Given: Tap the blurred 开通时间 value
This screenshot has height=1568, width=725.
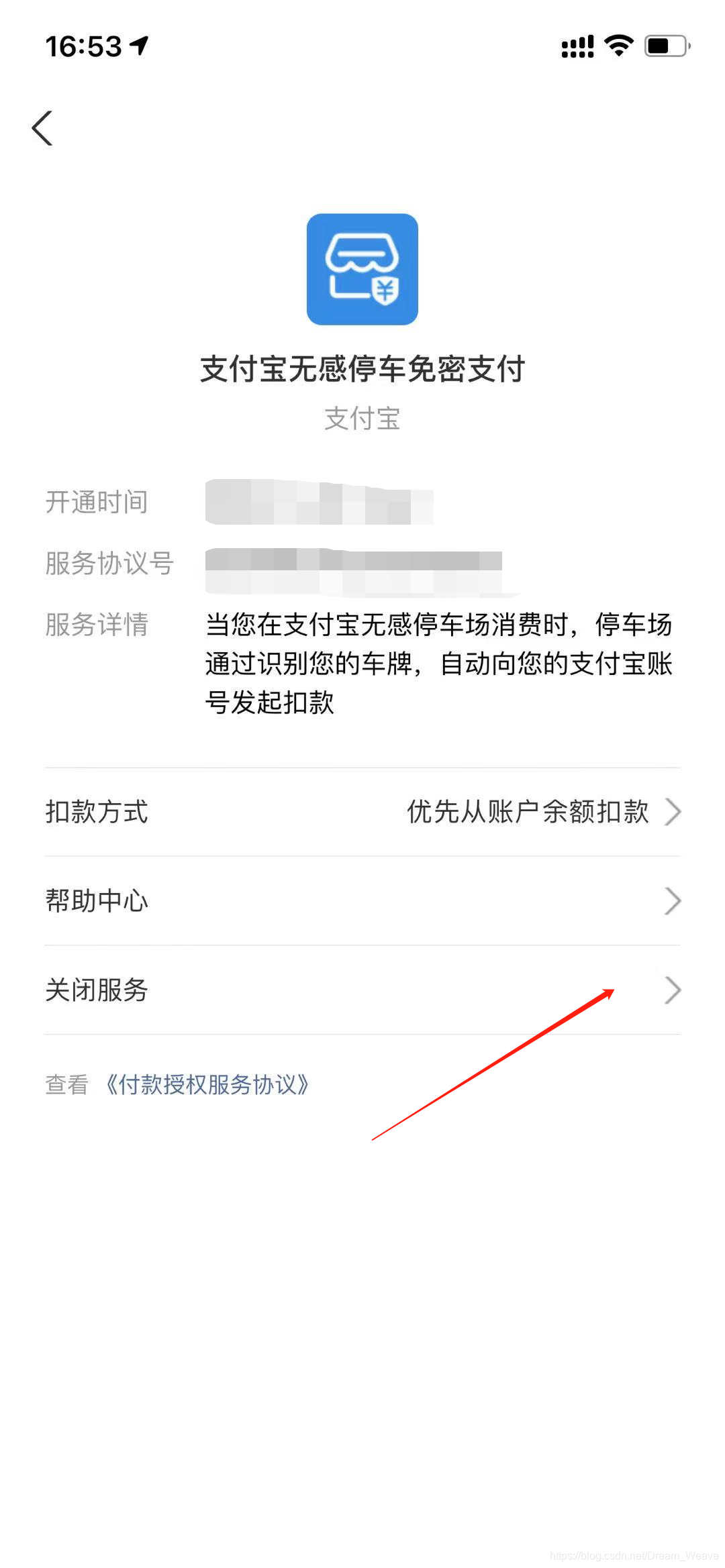Looking at the screenshot, I should [320, 502].
